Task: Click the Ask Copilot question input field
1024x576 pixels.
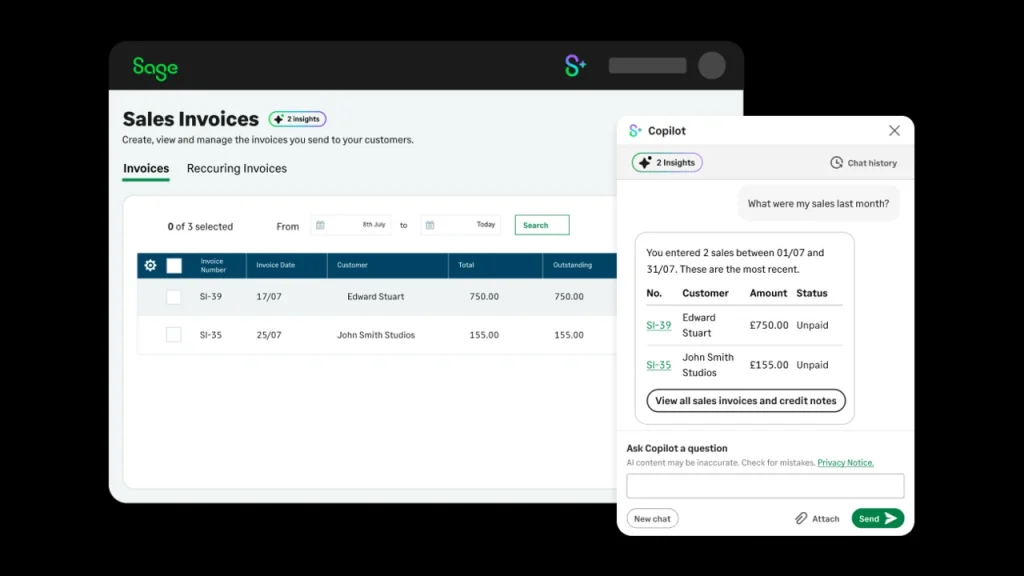Action: tap(764, 486)
